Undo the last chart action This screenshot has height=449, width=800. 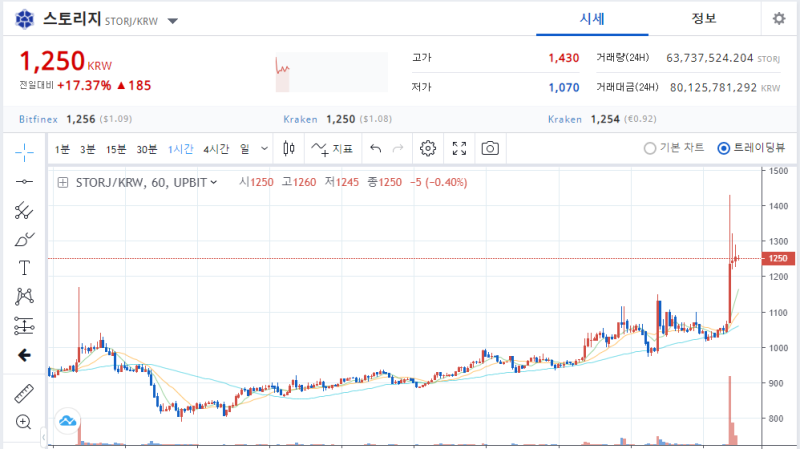pos(376,148)
